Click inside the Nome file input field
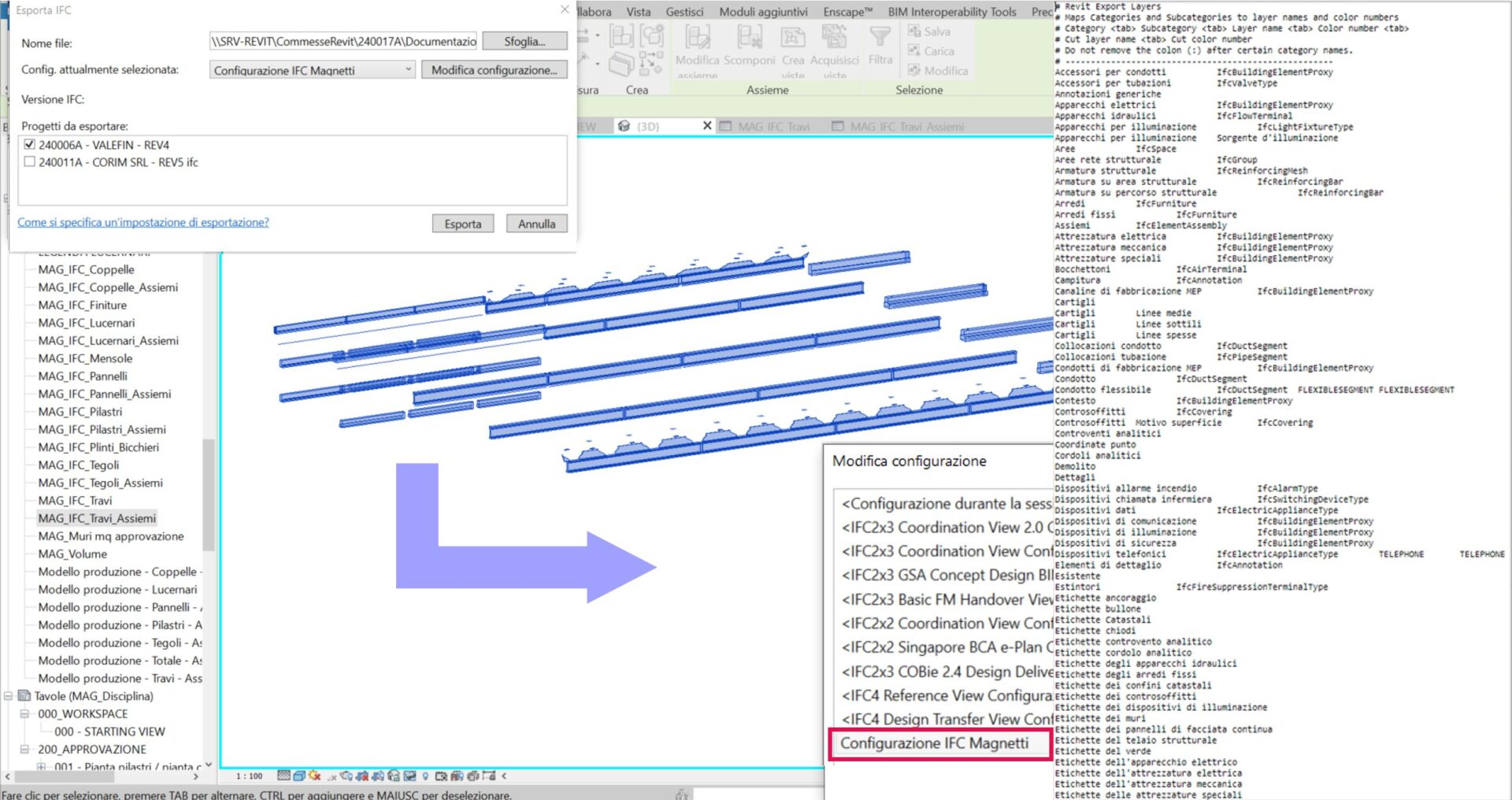1512x800 pixels. click(x=339, y=40)
